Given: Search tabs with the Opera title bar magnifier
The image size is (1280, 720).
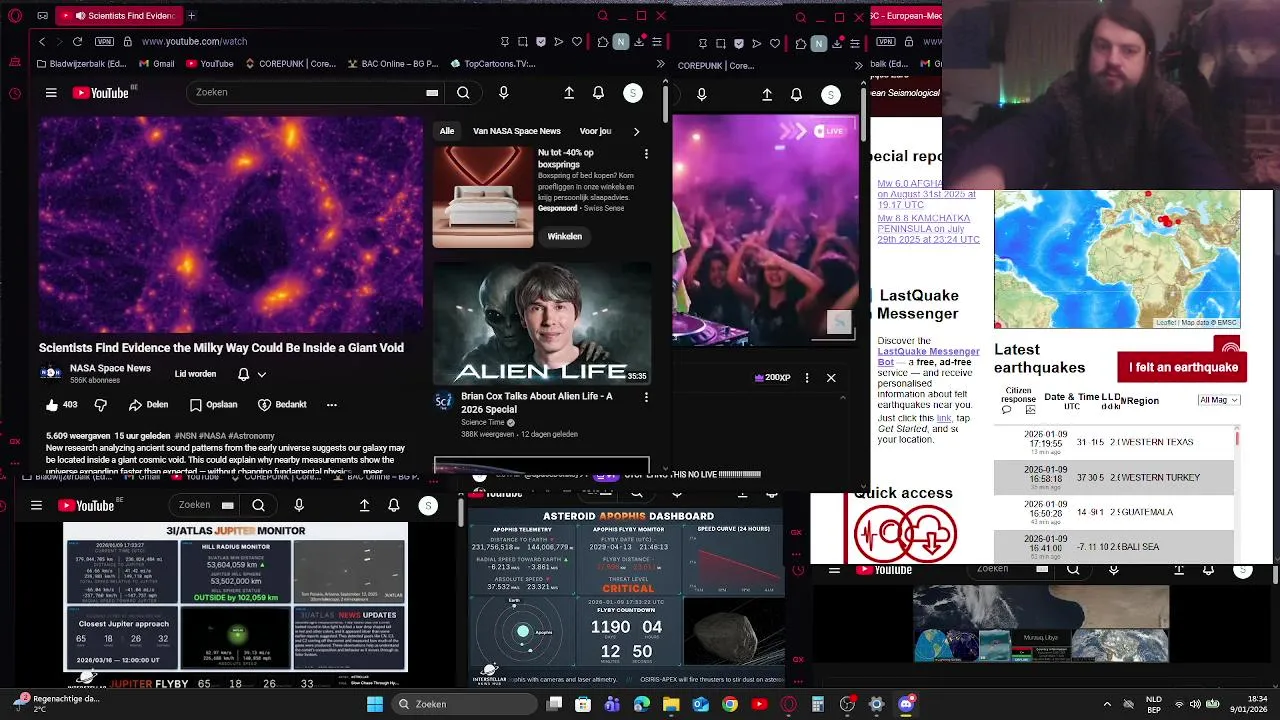Looking at the screenshot, I should (602, 16).
